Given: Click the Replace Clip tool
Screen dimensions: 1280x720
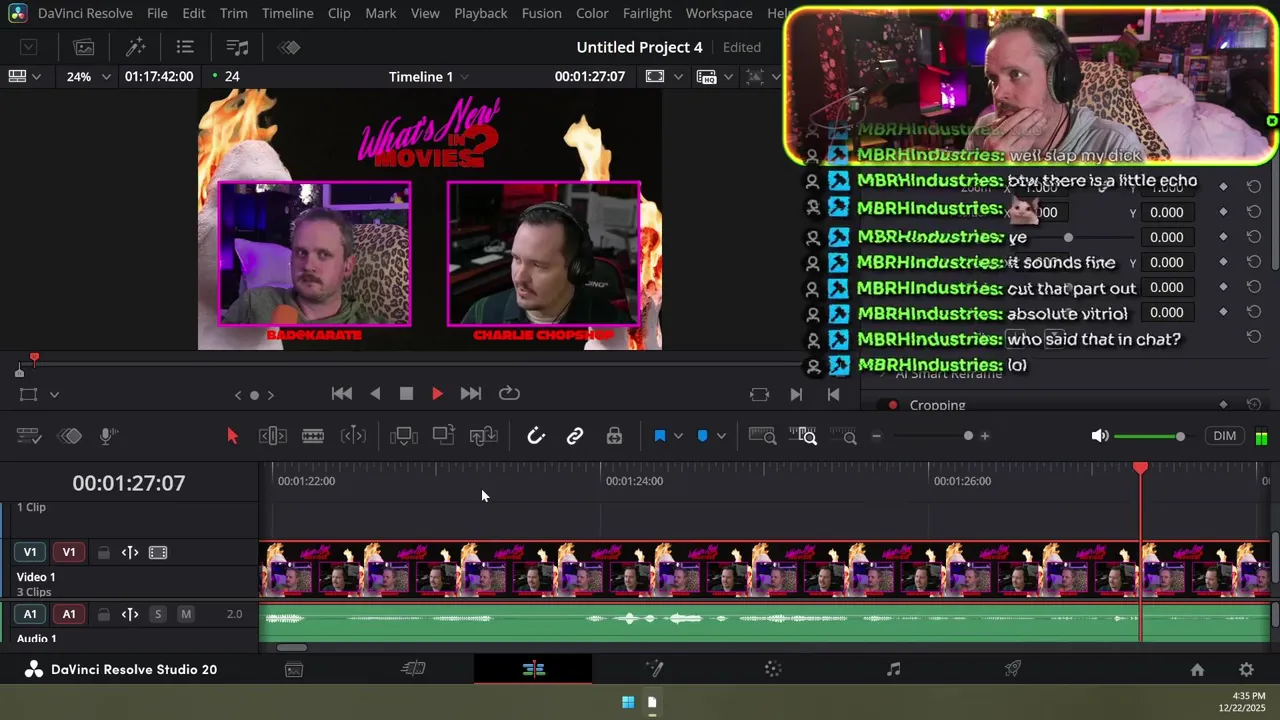Looking at the screenshot, I should click(x=483, y=436).
